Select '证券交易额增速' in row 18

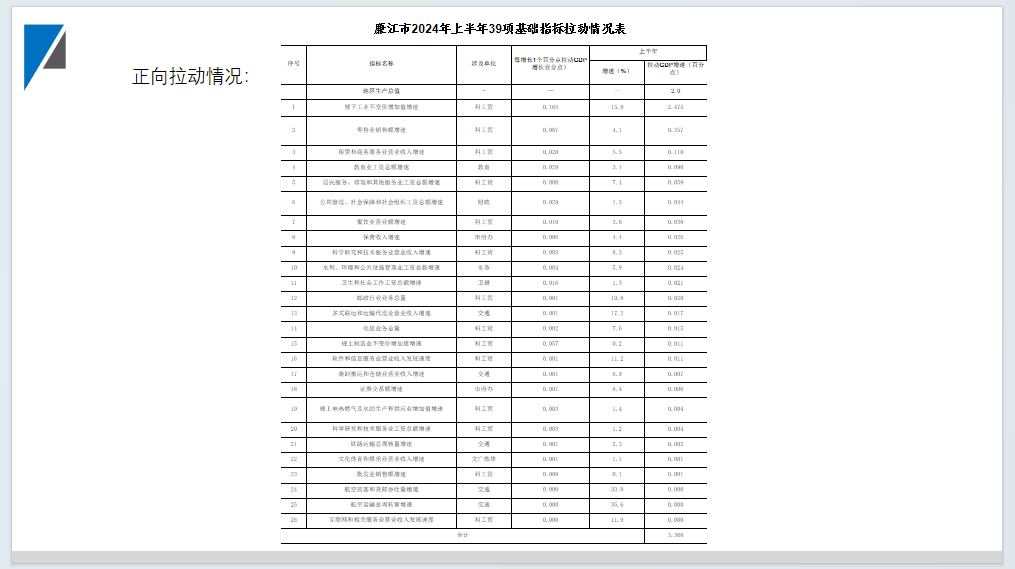381,390
